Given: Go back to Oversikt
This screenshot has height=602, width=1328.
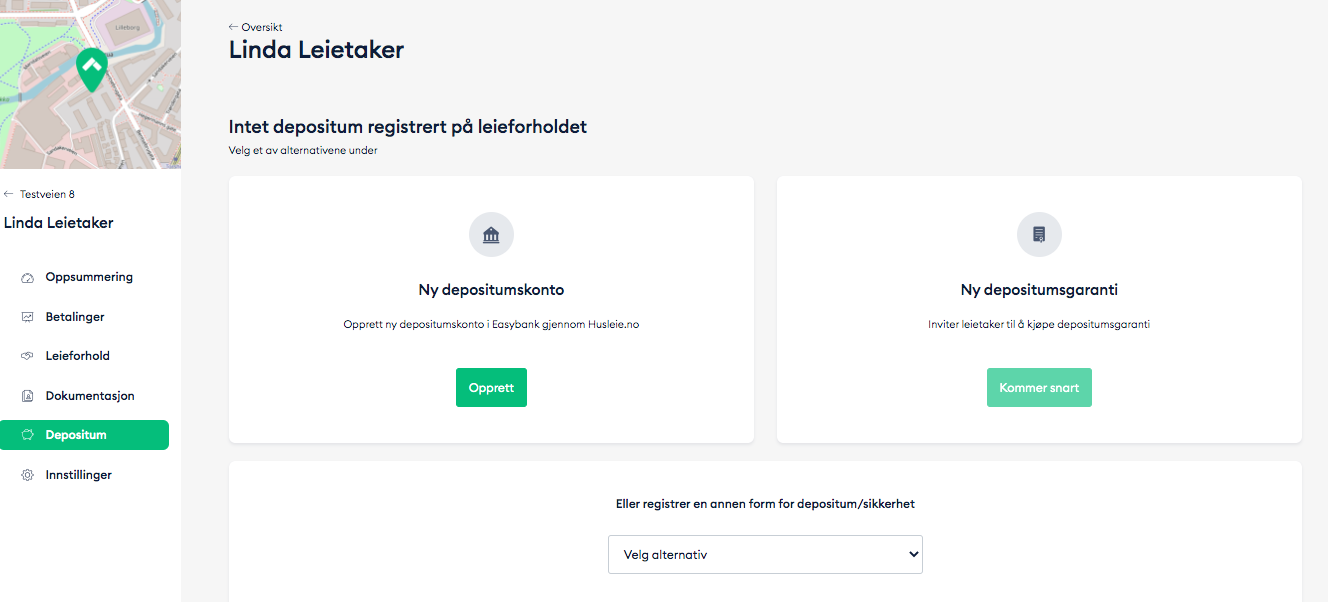Looking at the screenshot, I should coord(256,27).
